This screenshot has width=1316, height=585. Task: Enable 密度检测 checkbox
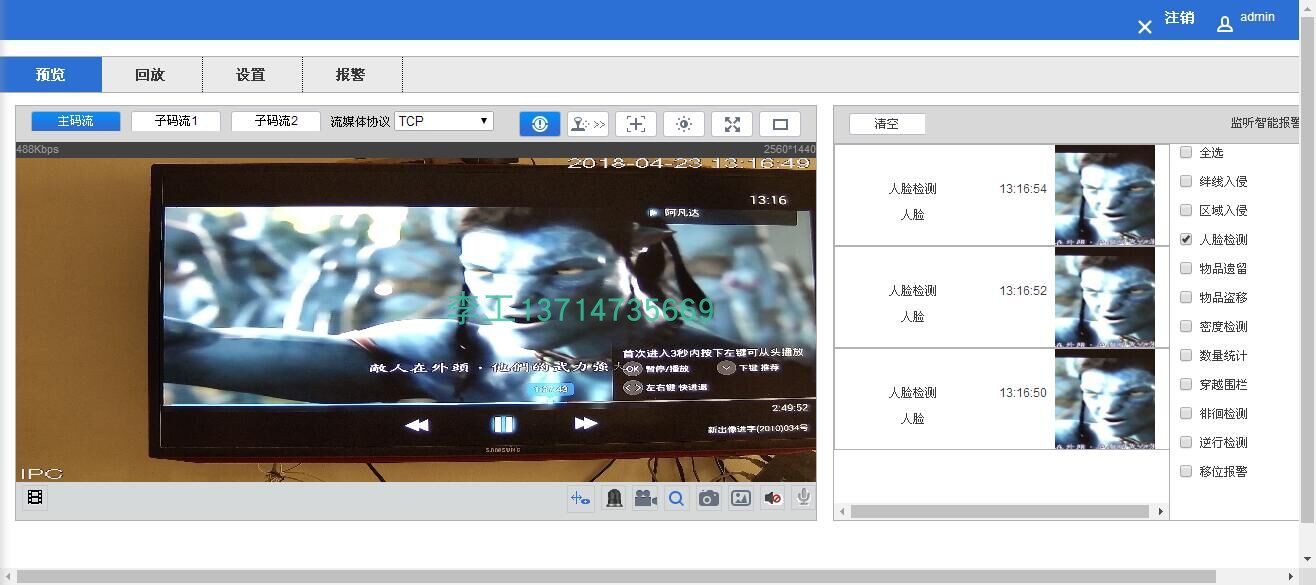pos(1186,326)
